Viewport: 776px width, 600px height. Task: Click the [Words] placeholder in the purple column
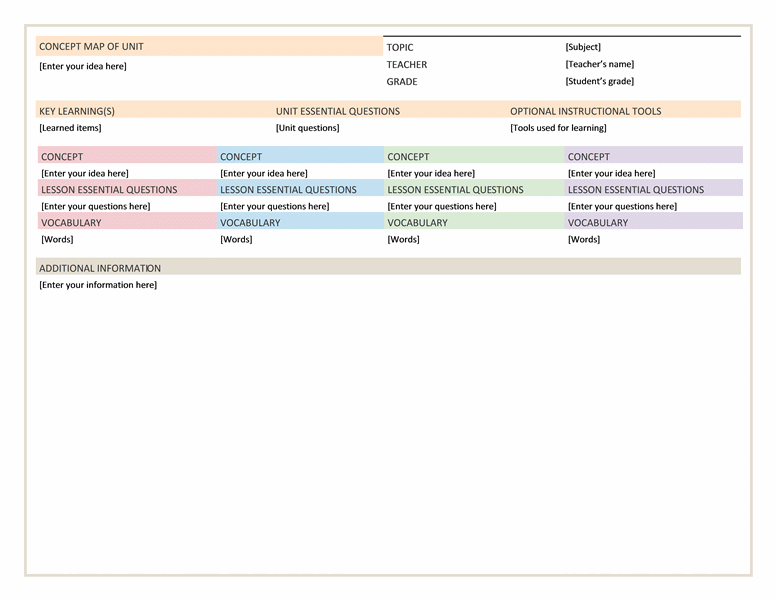(x=584, y=239)
